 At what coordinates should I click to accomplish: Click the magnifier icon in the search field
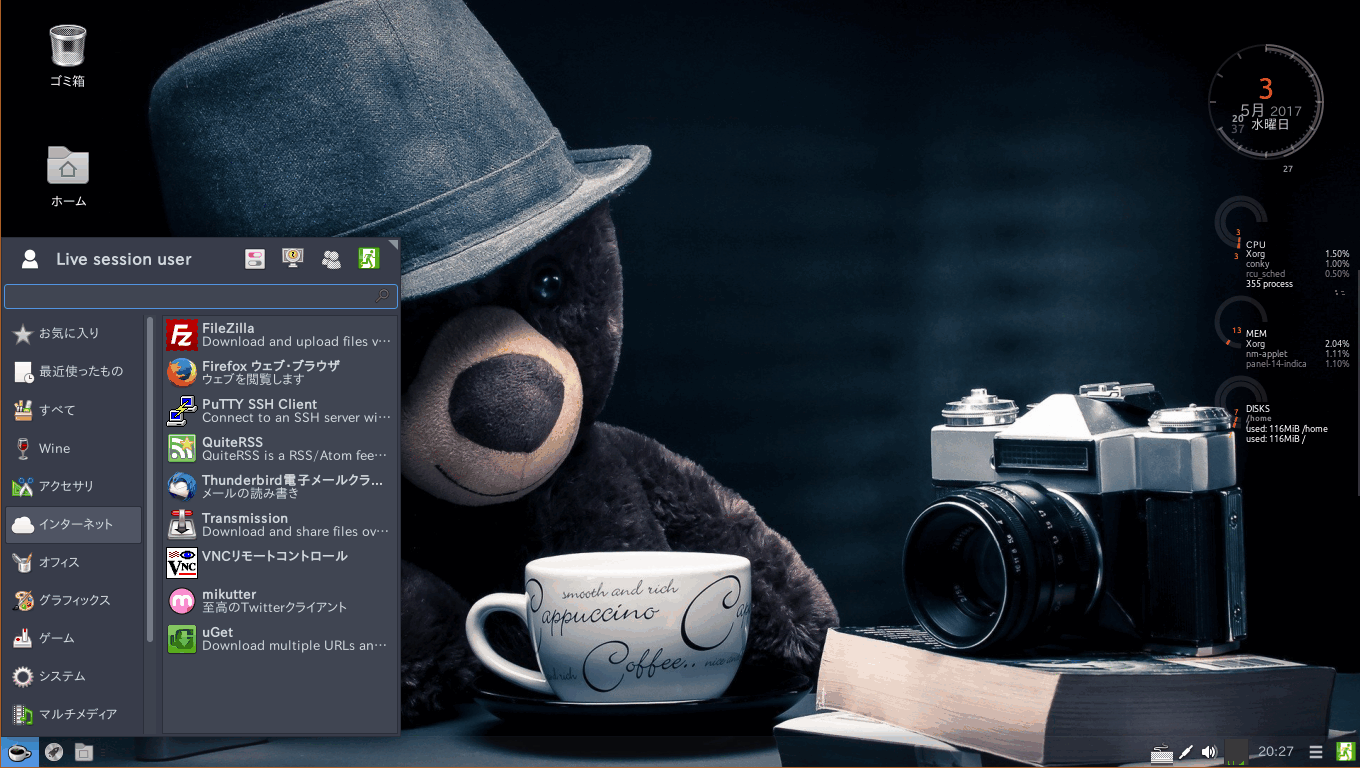click(x=381, y=296)
